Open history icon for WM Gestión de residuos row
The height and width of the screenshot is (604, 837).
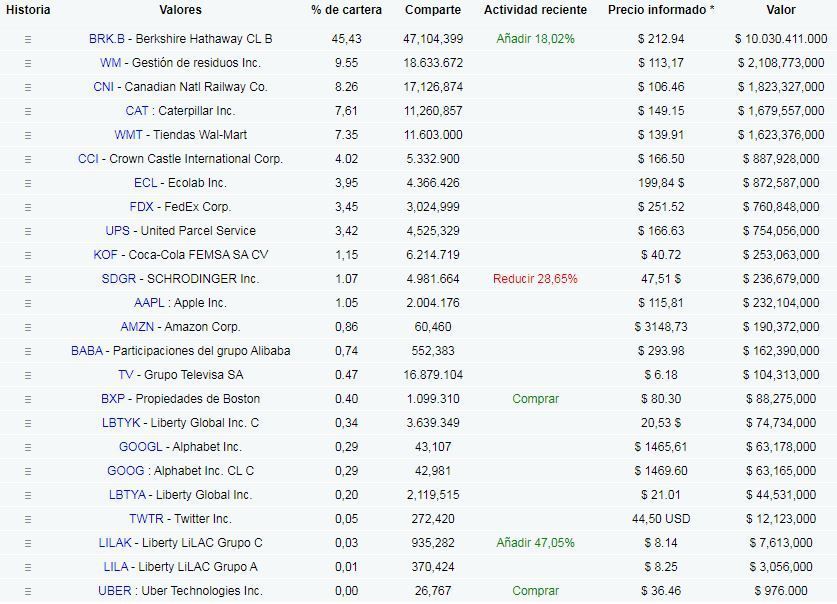(x=28, y=63)
